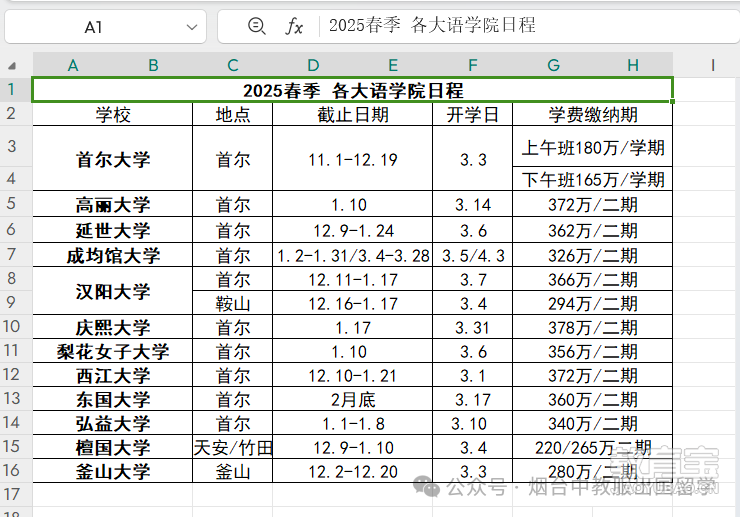Select column H header
This screenshot has width=740, height=517.
tap(633, 65)
